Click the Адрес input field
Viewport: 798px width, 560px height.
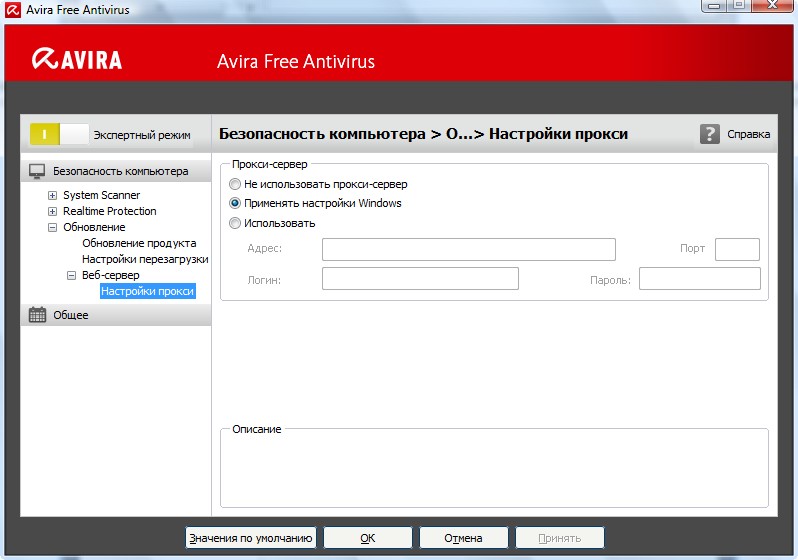469,249
